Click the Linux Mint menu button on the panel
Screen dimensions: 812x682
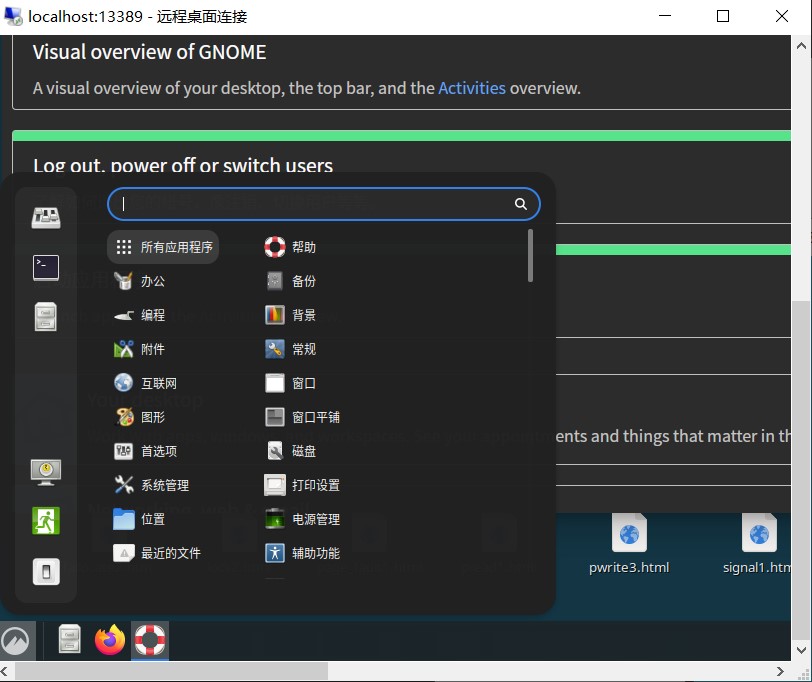click(16, 641)
